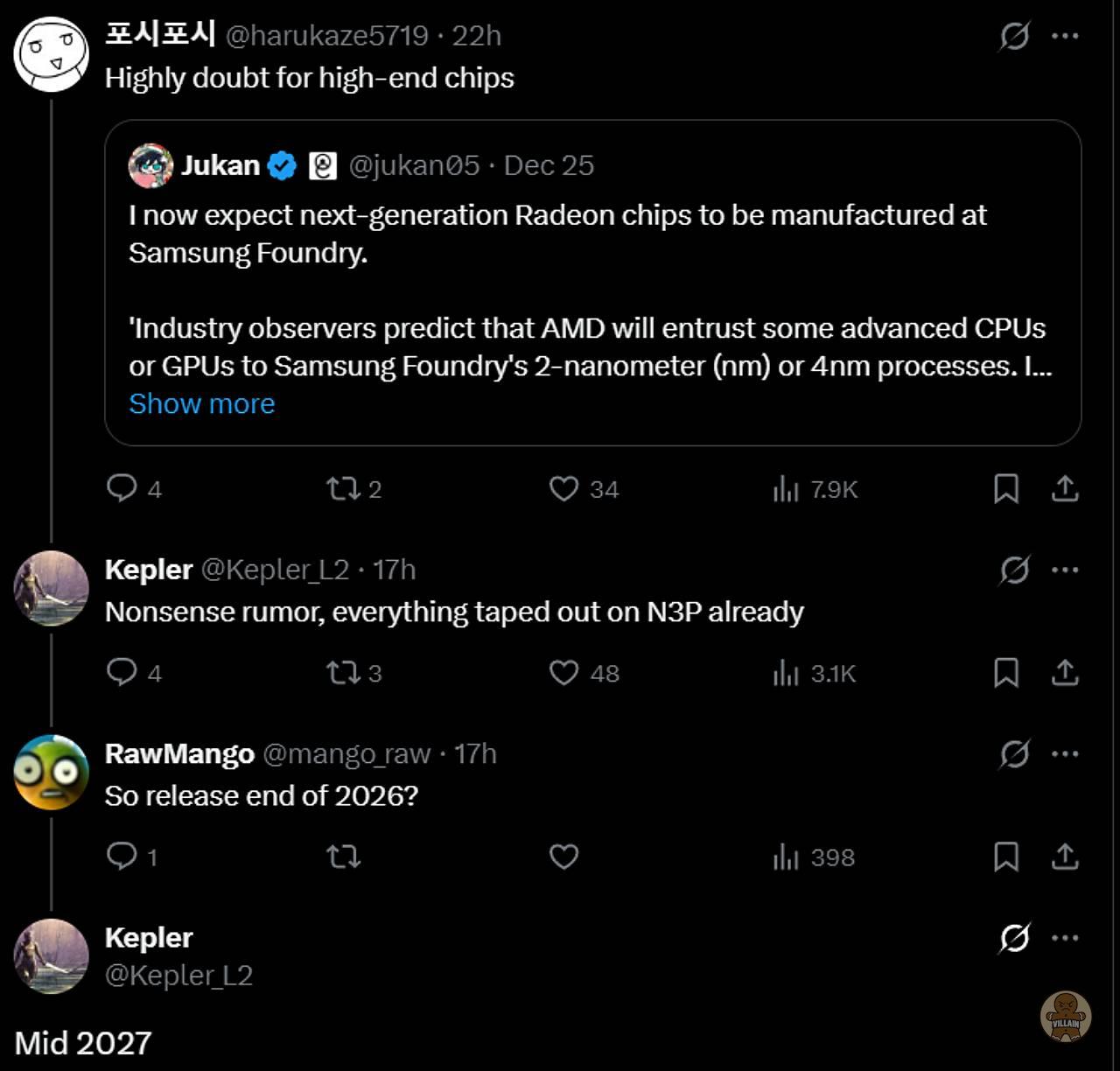Image resolution: width=1120 pixels, height=1071 pixels.
Task: Repost Kepler's N3P tape-out reply
Action: 343,672
